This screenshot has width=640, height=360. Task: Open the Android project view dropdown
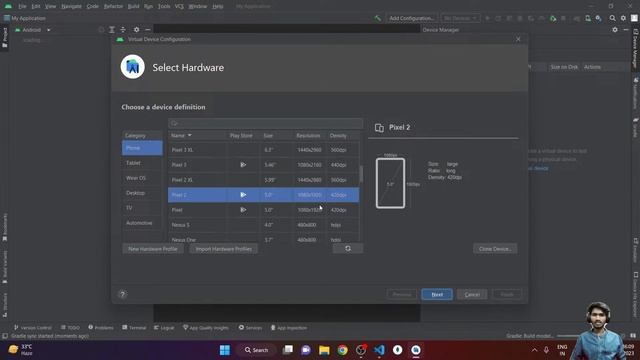pos(33,30)
